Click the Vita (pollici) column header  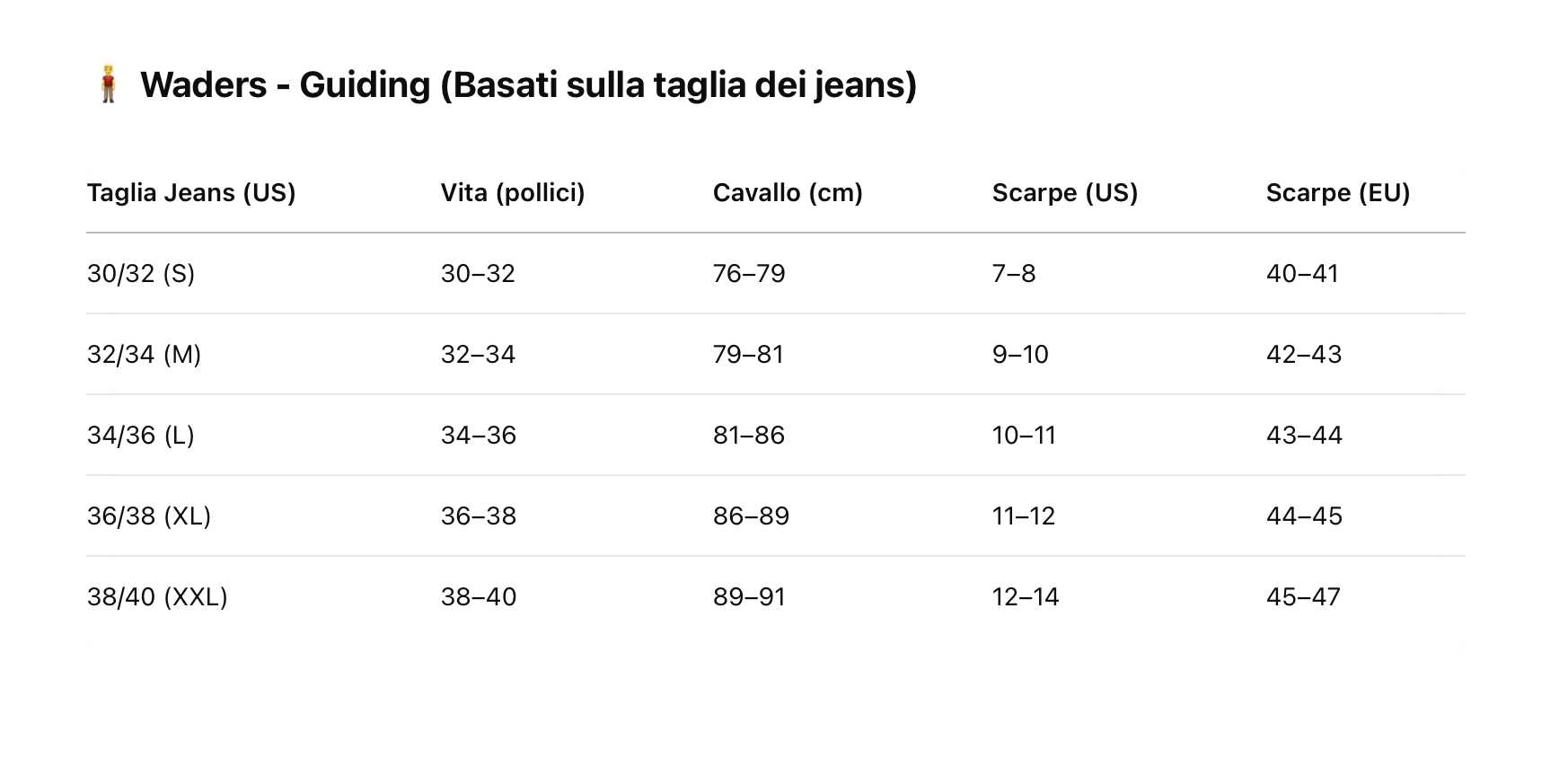(x=513, y=193)
